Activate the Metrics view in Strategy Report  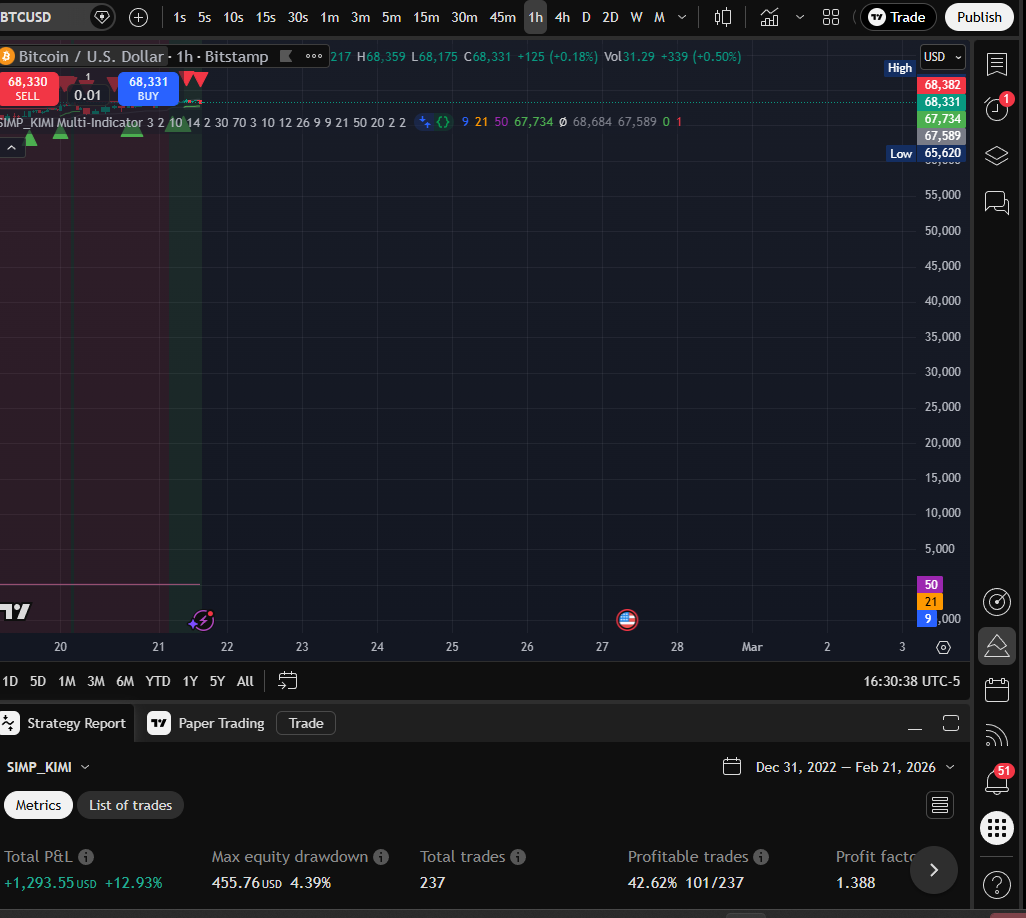pos(38,805)
